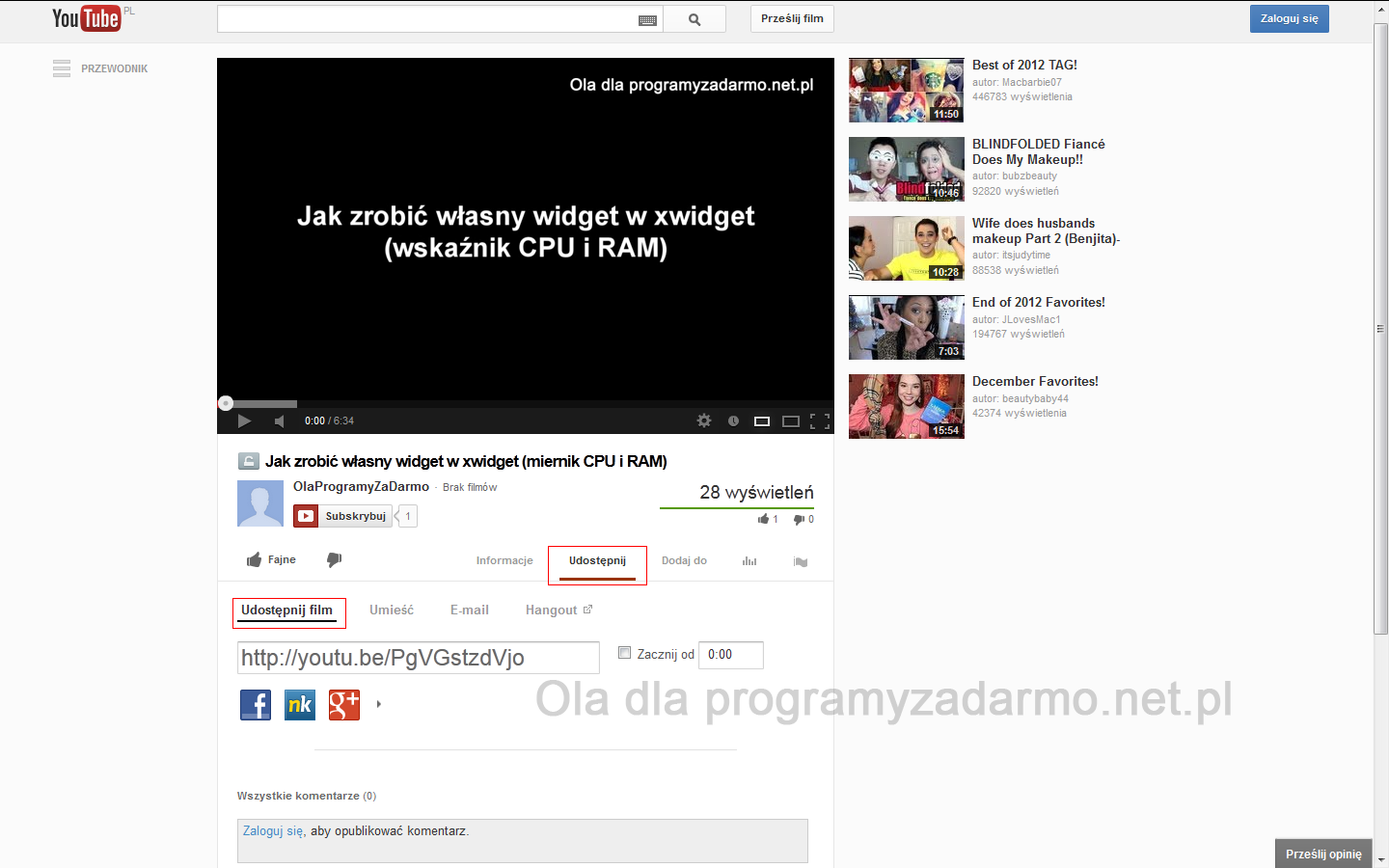Play the video with the play button
The height and width of the screenshot is (868, 1389).
[x=244, y=420]
